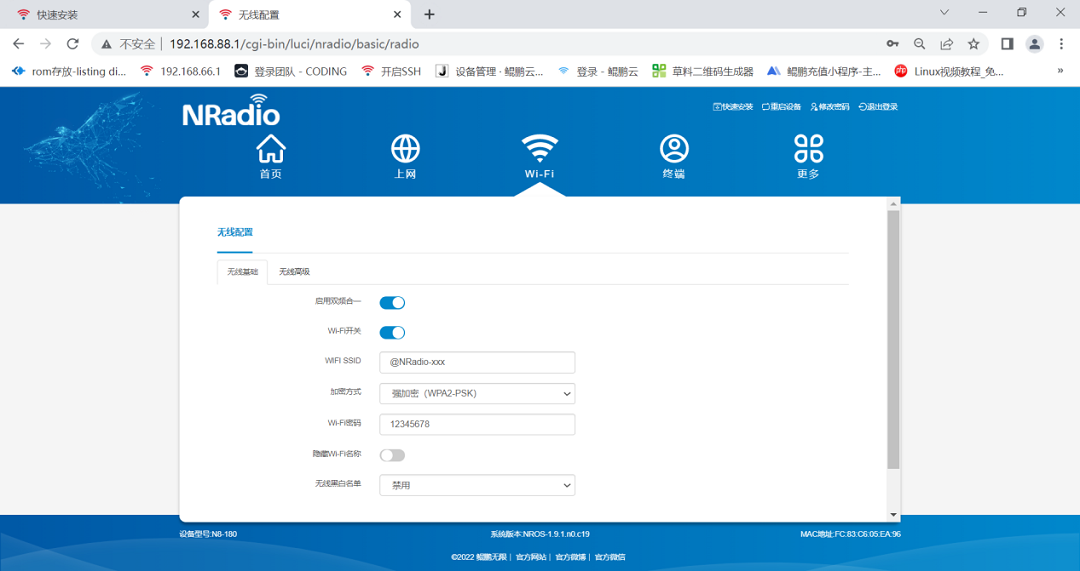Toggle the 启用双频合一 switch
Image resolution: width=1080 pixels, height=571 pixels.
click(x=393, y=302)
